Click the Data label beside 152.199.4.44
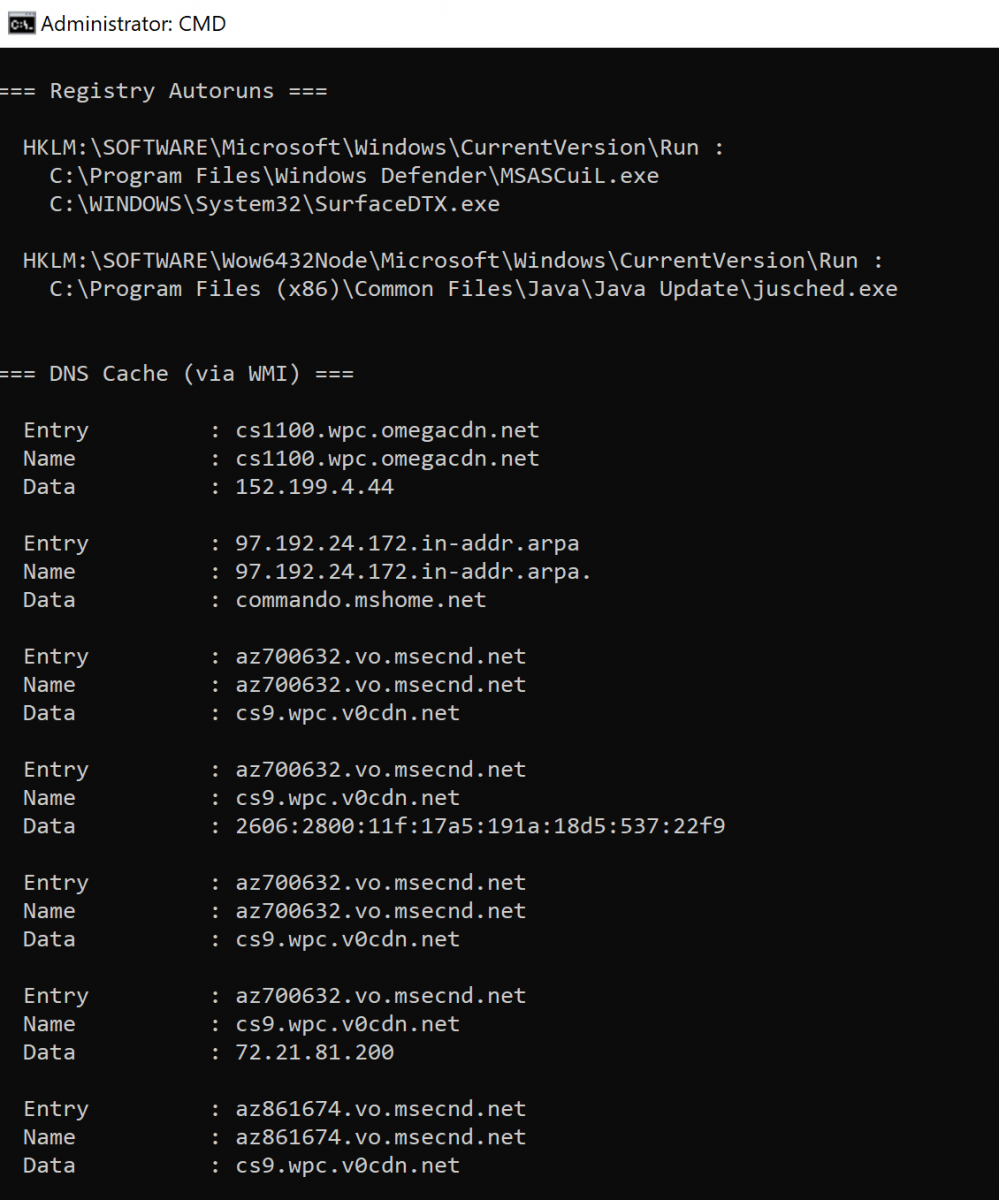The width and height of the screenshot is (999, 1200). click(49, 487)
